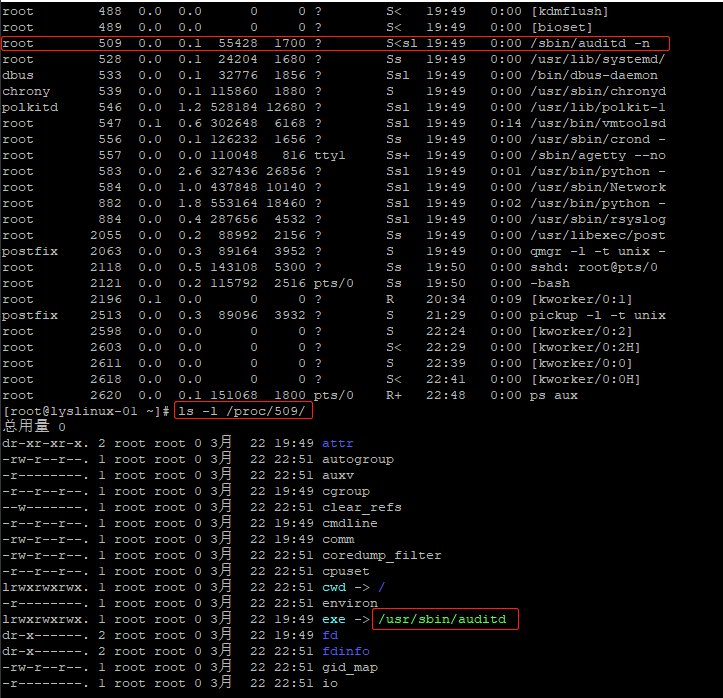
Task: Click the [kworker/0:0] process name
Action: click(x=581, y=363)
